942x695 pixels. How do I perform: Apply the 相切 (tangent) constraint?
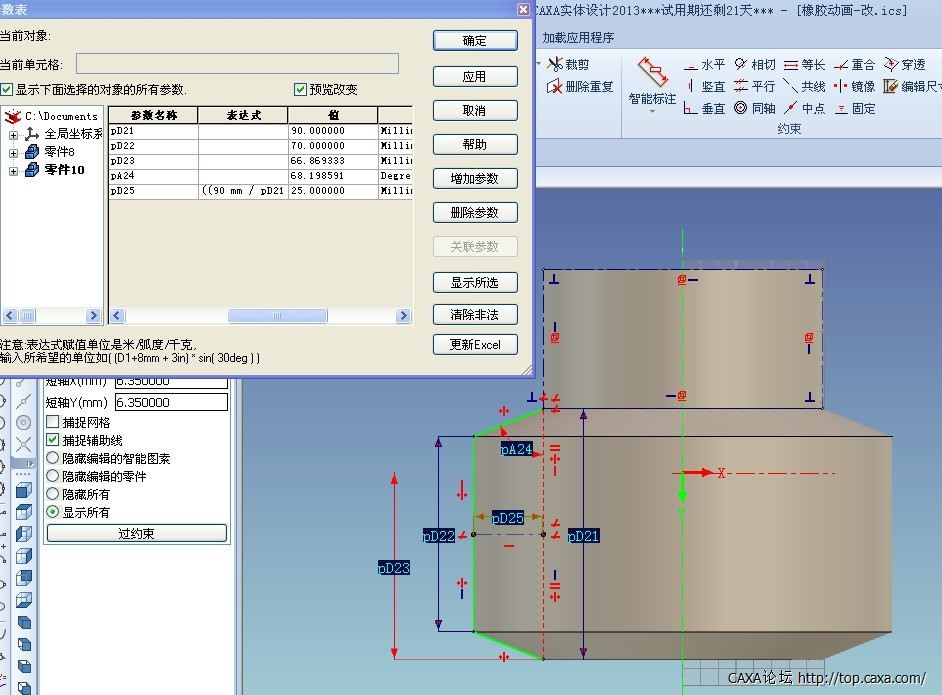click(x=755, y=65)
